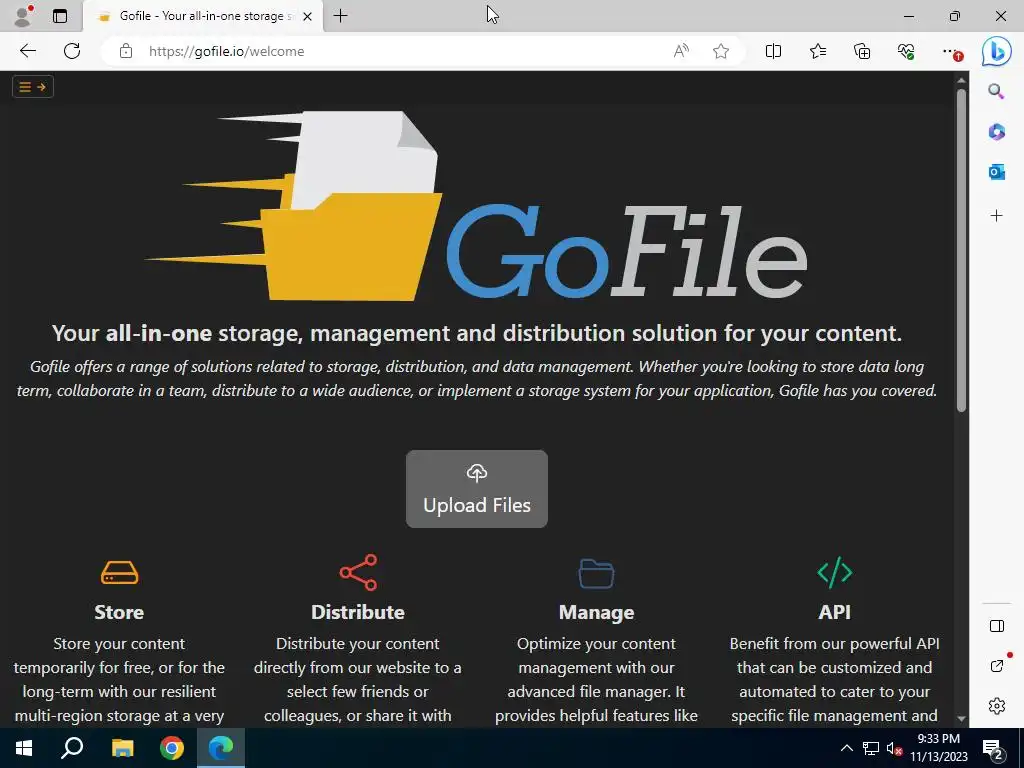Open split screen icon in toolbar
The image size is (1024, 768).
[773, 51]
